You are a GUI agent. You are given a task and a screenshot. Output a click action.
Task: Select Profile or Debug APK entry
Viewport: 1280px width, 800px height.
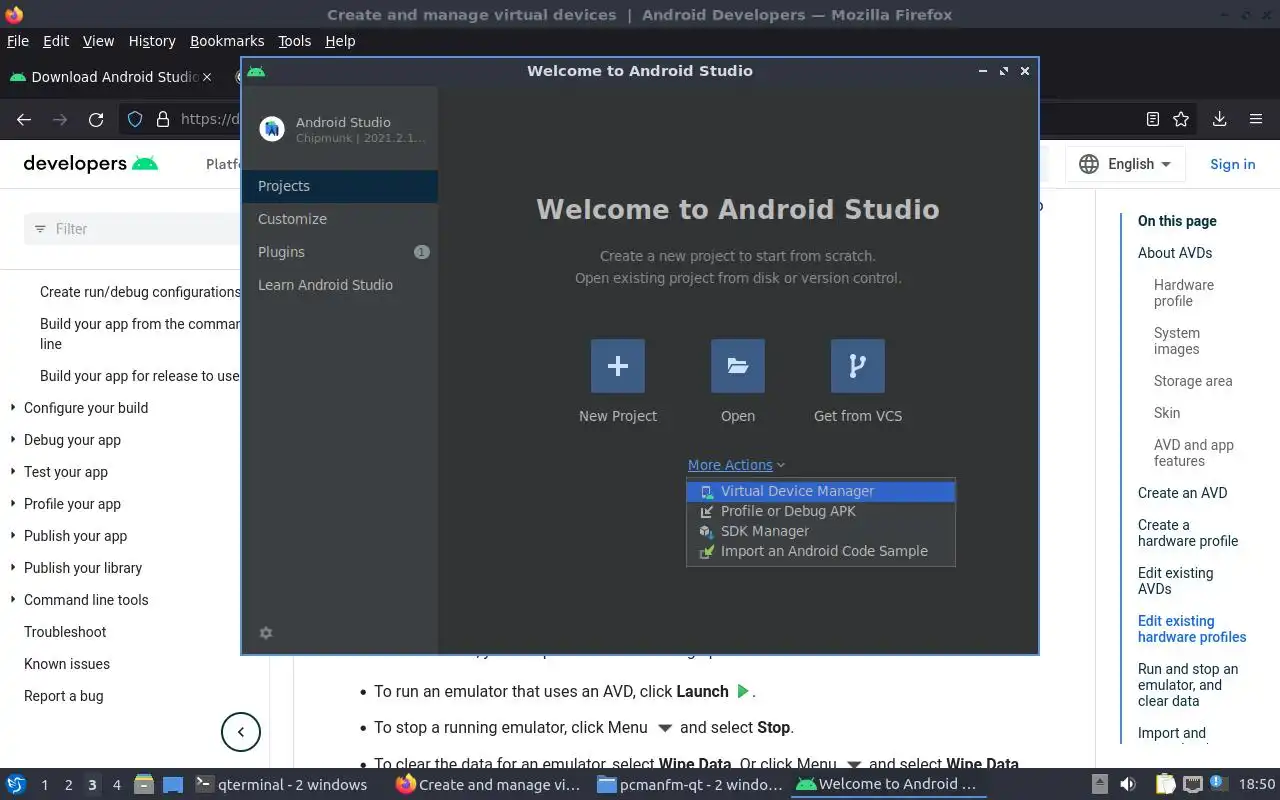(821, 511)
